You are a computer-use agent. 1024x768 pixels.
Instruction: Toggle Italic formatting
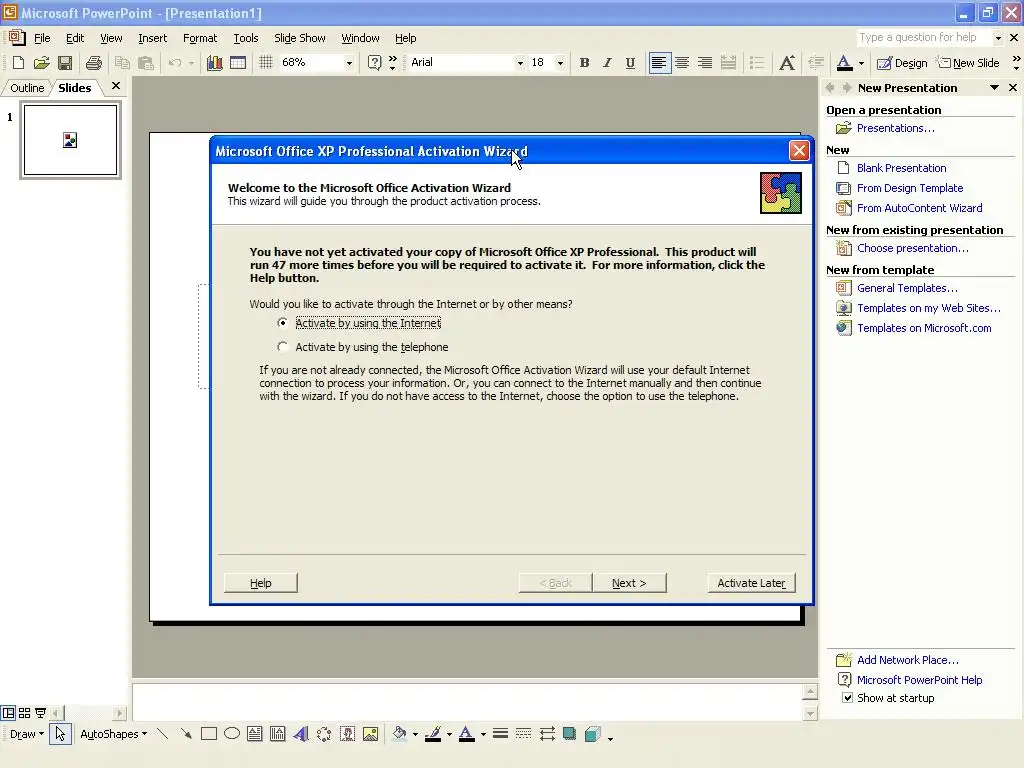(x=607, y=63)
